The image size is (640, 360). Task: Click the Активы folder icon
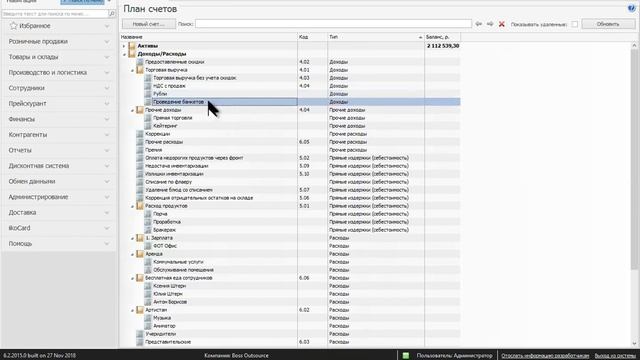[132, 46]
